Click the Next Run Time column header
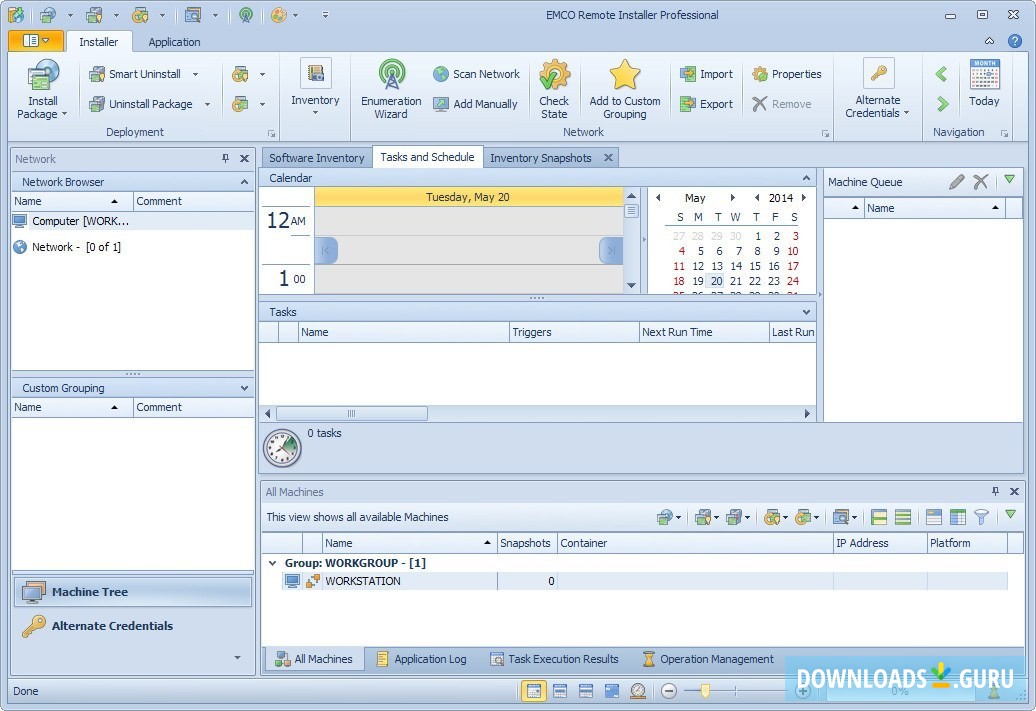This screenshot has height=711, width=1036. pos(704,332)
